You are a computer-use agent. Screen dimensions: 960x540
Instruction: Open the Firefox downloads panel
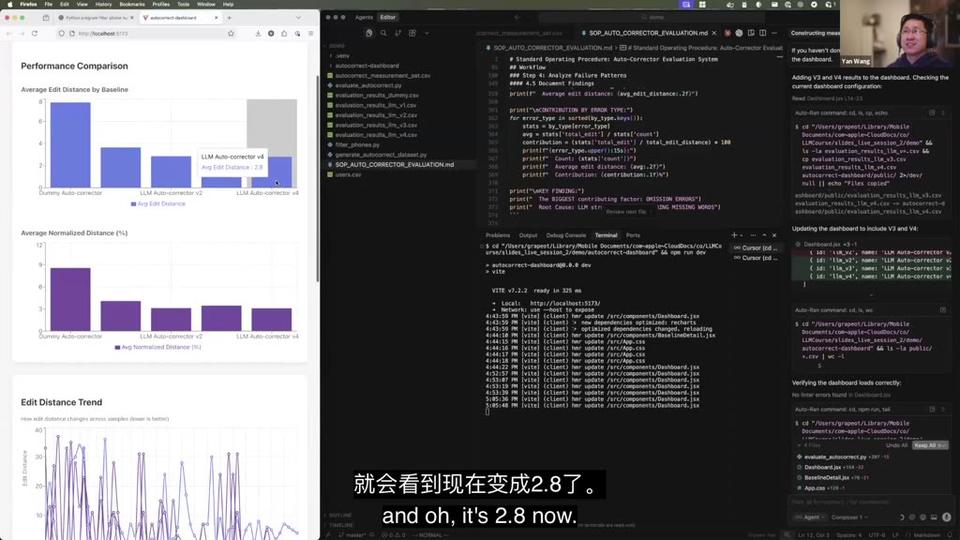[258, 34]
